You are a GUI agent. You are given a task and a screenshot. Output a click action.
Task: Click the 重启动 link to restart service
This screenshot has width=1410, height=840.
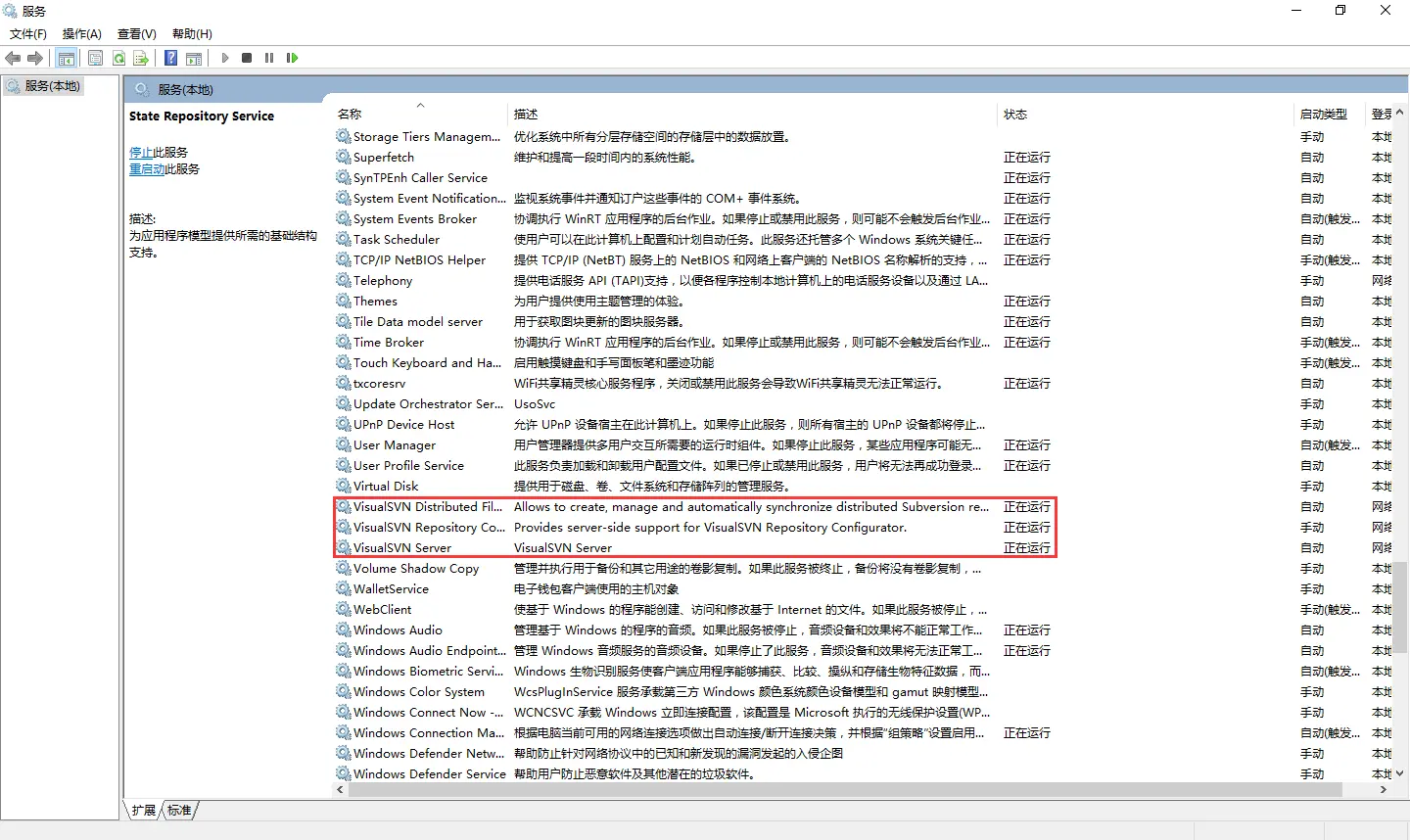(147, 168)
